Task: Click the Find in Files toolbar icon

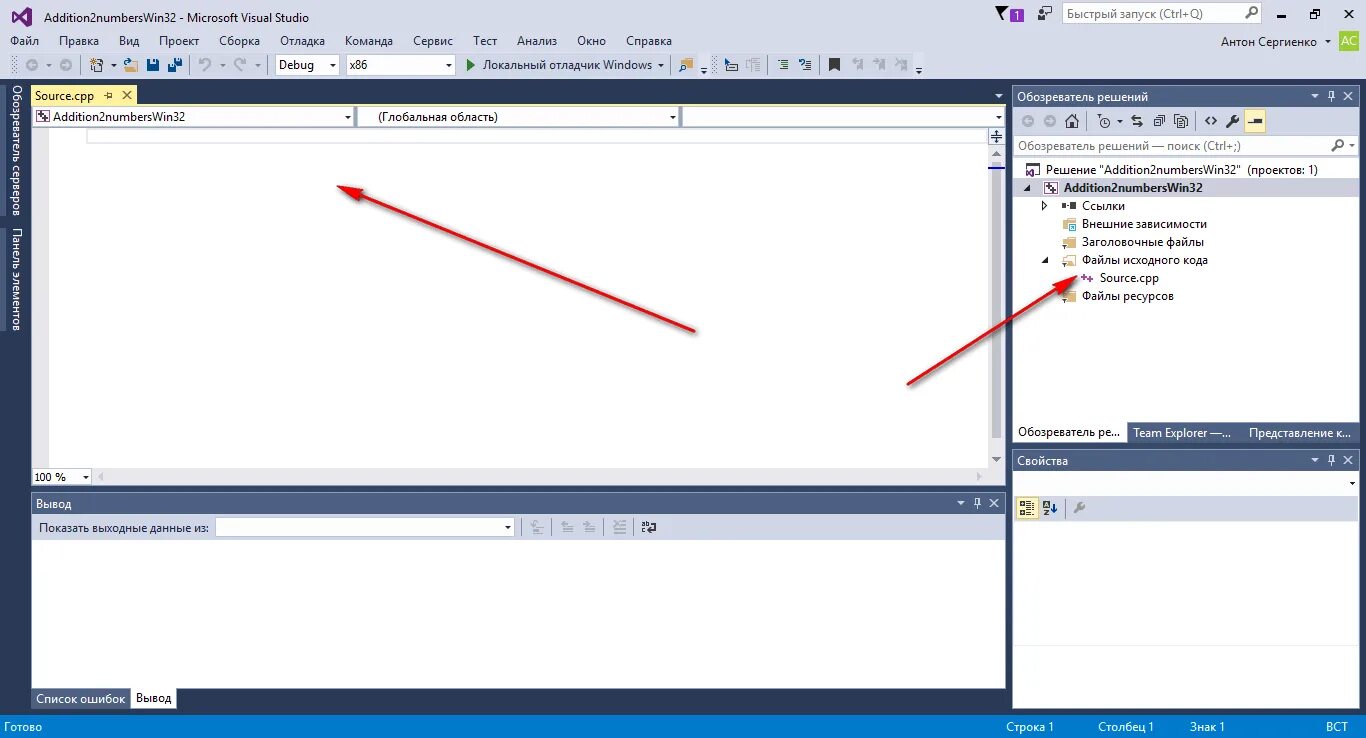Action: tap(686, 65)
